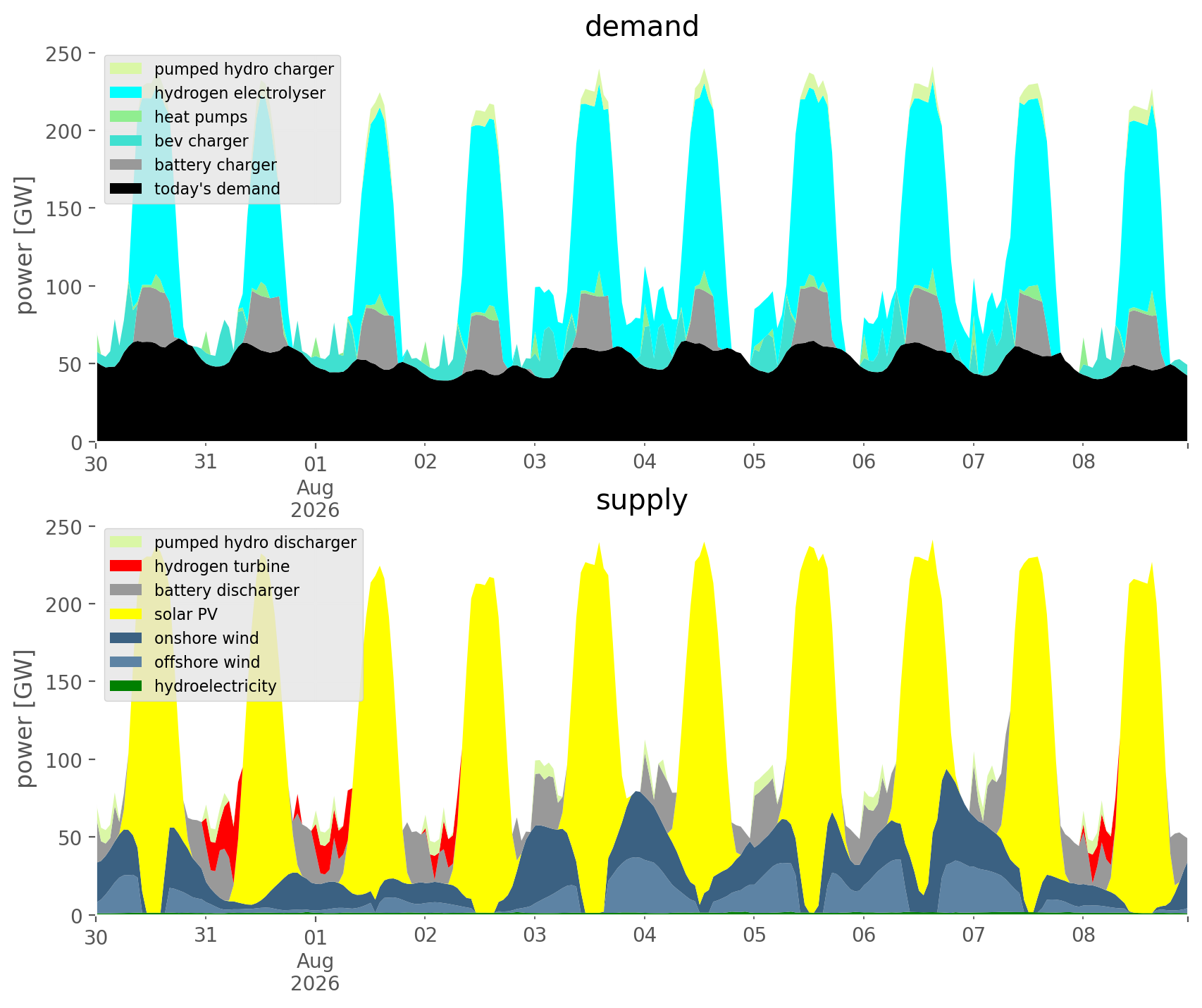
Task: Select the "bev charger" legend text
Action: click(202, 142)
